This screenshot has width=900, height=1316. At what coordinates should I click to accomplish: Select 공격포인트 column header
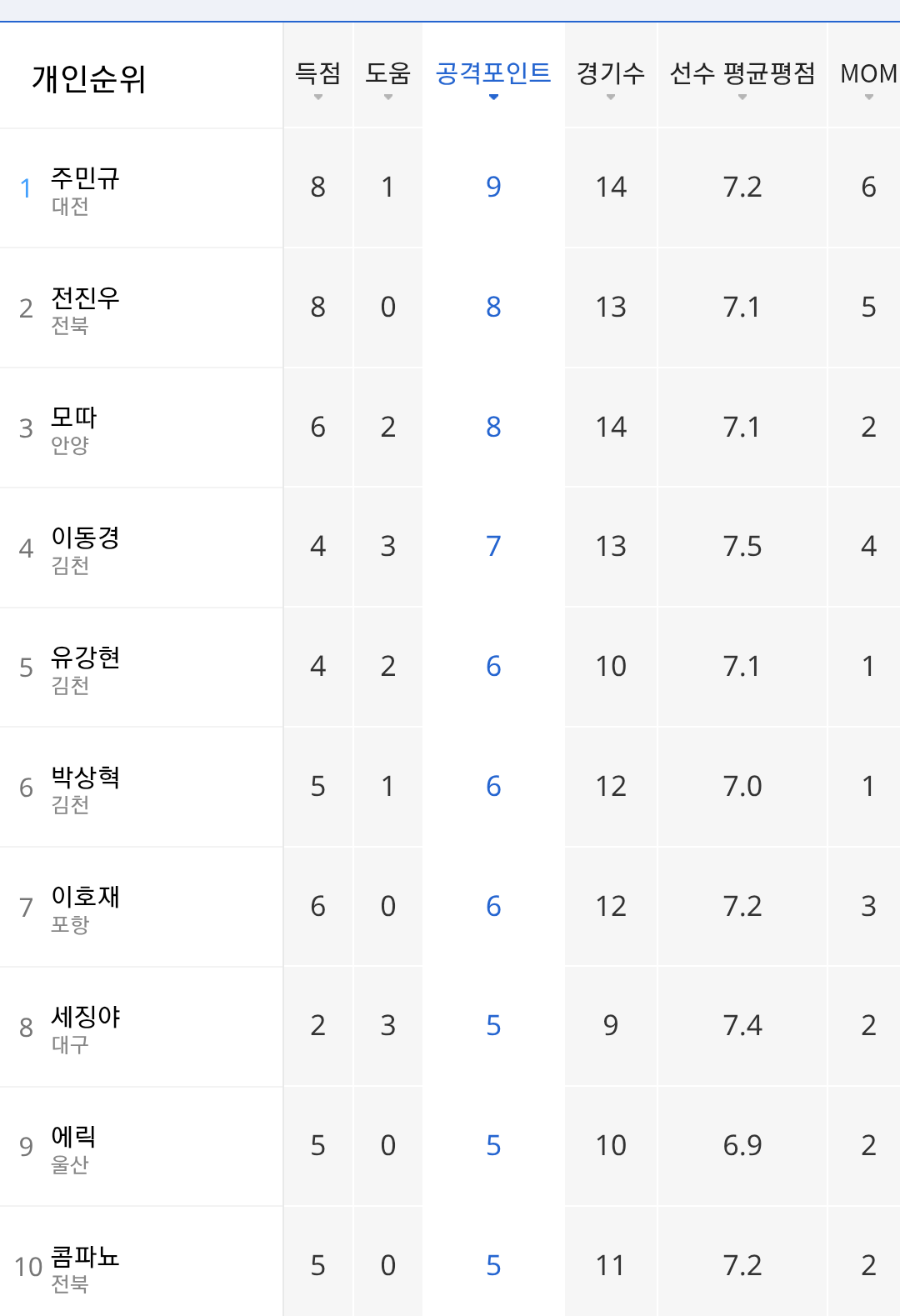coord(493,73)
